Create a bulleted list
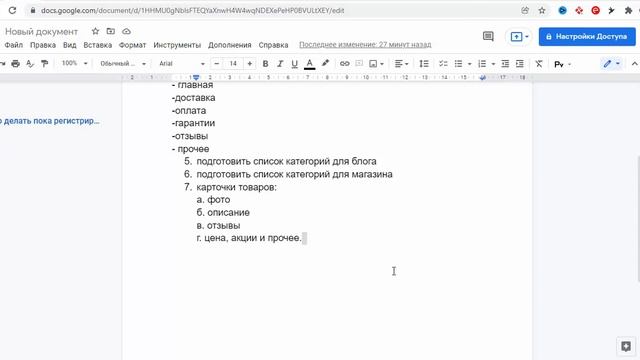Screen dimensions: 640x360 [x=458, y=64]
